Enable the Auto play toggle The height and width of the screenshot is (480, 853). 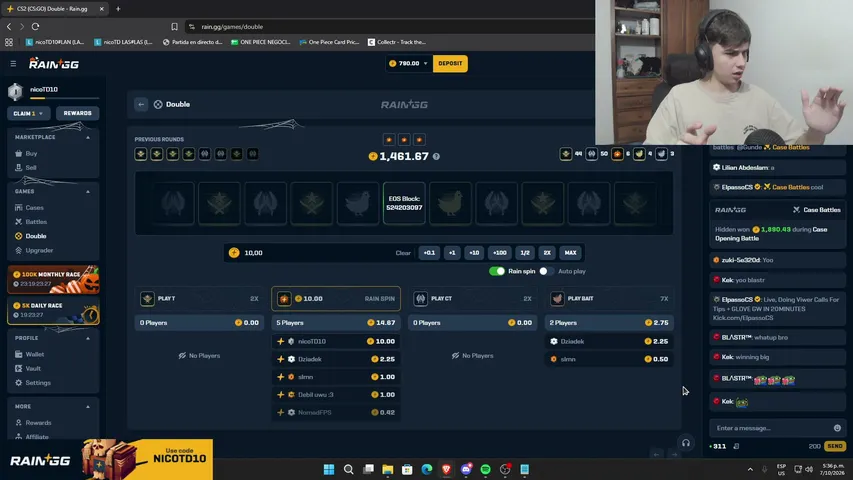point(546,271)
